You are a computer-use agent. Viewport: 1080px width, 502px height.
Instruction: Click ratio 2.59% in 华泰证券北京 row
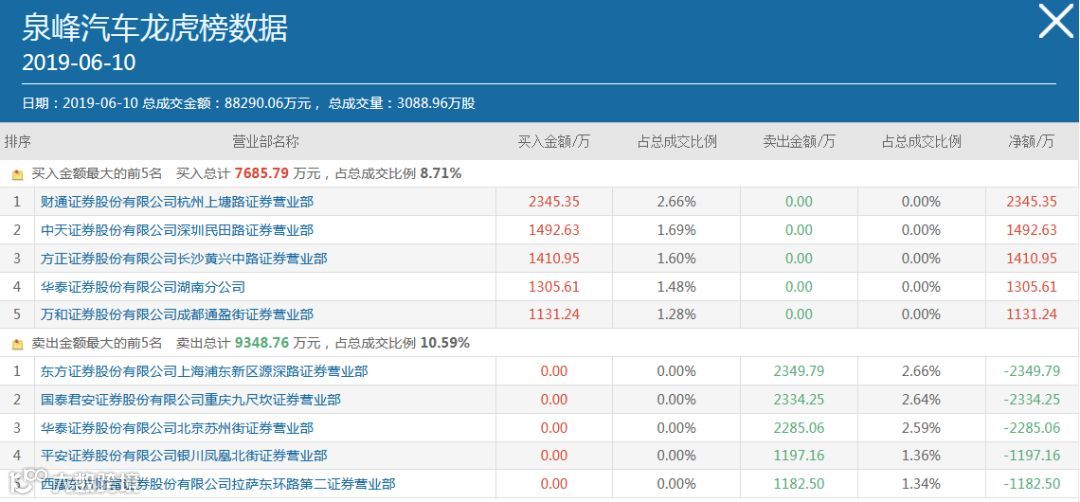coord(922,428)
